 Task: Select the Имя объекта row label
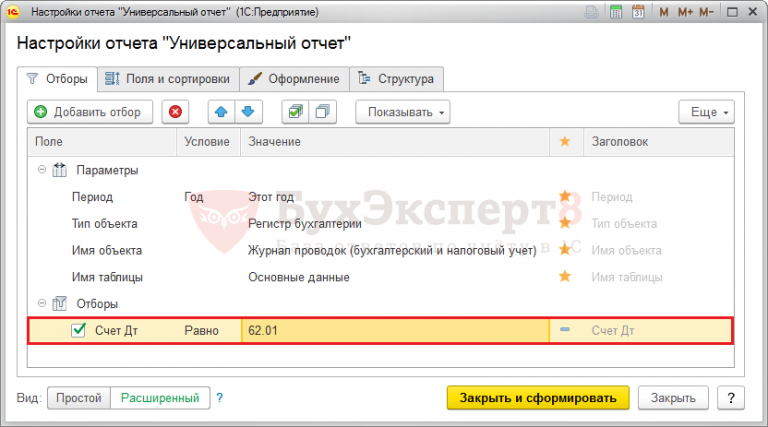[x=107, y=250]
